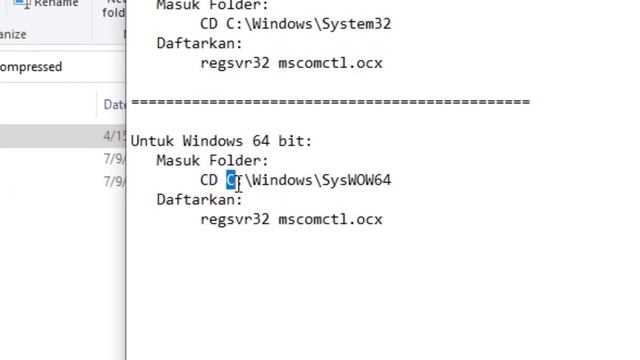Sort files by the Date column header
Viewport: 640px width, 360px height.
[114, 104]
